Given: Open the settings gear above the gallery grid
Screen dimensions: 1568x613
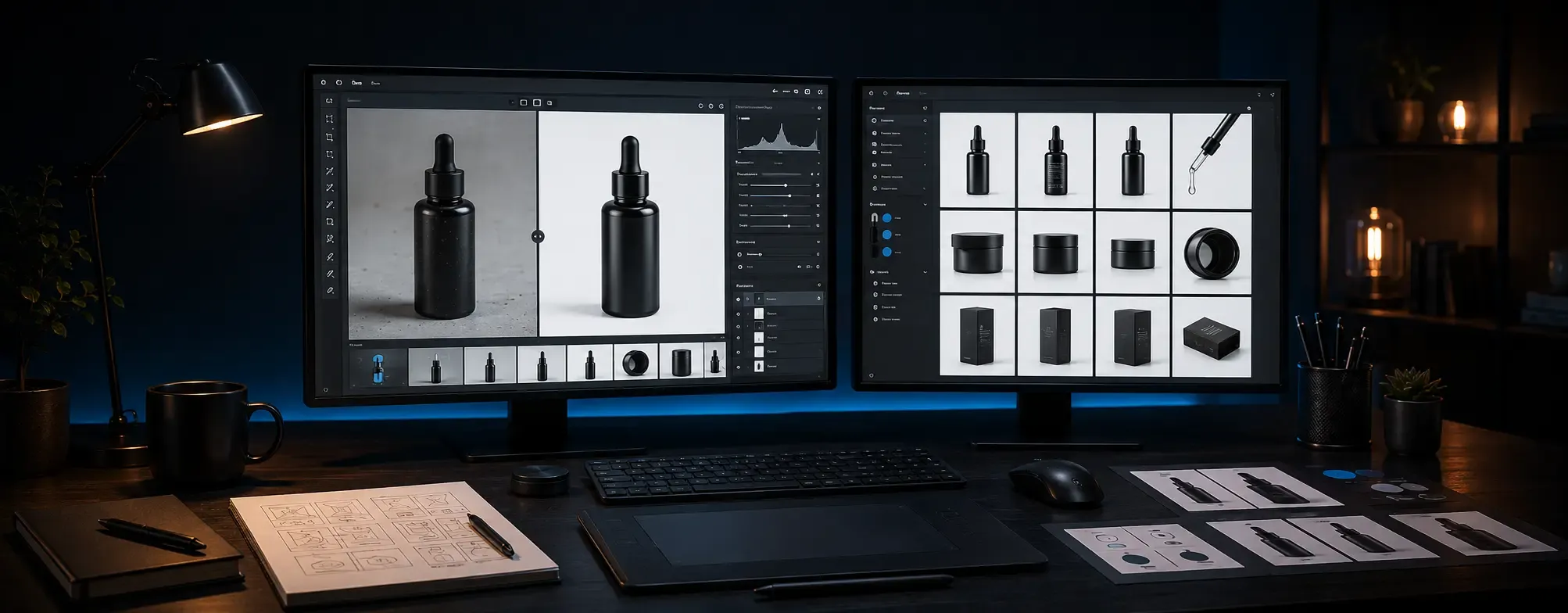Looking at the screenshot, I should [x=1248, y=108].
